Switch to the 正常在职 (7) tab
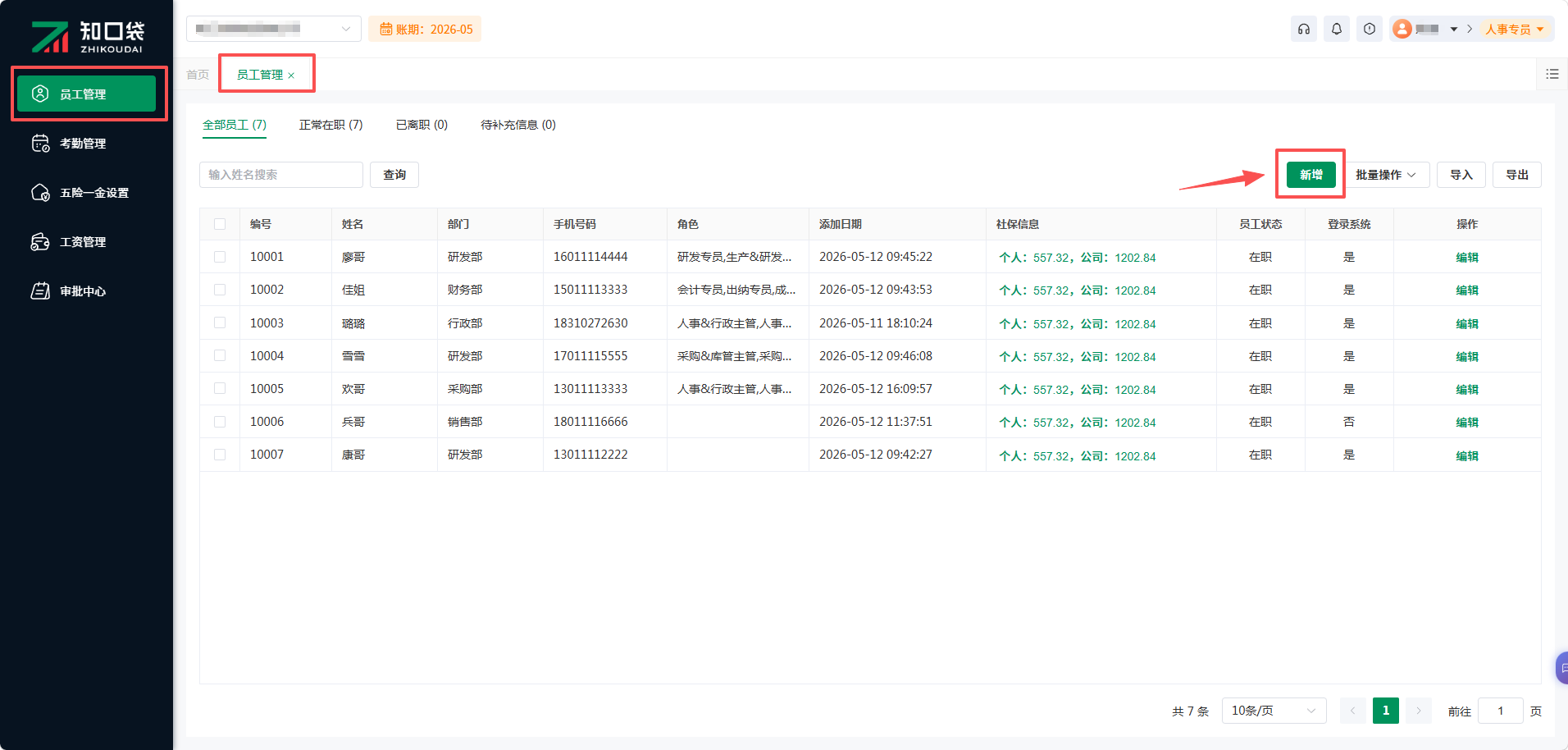1568x750 pixels. pyautogui.click(x=330, y=125)
